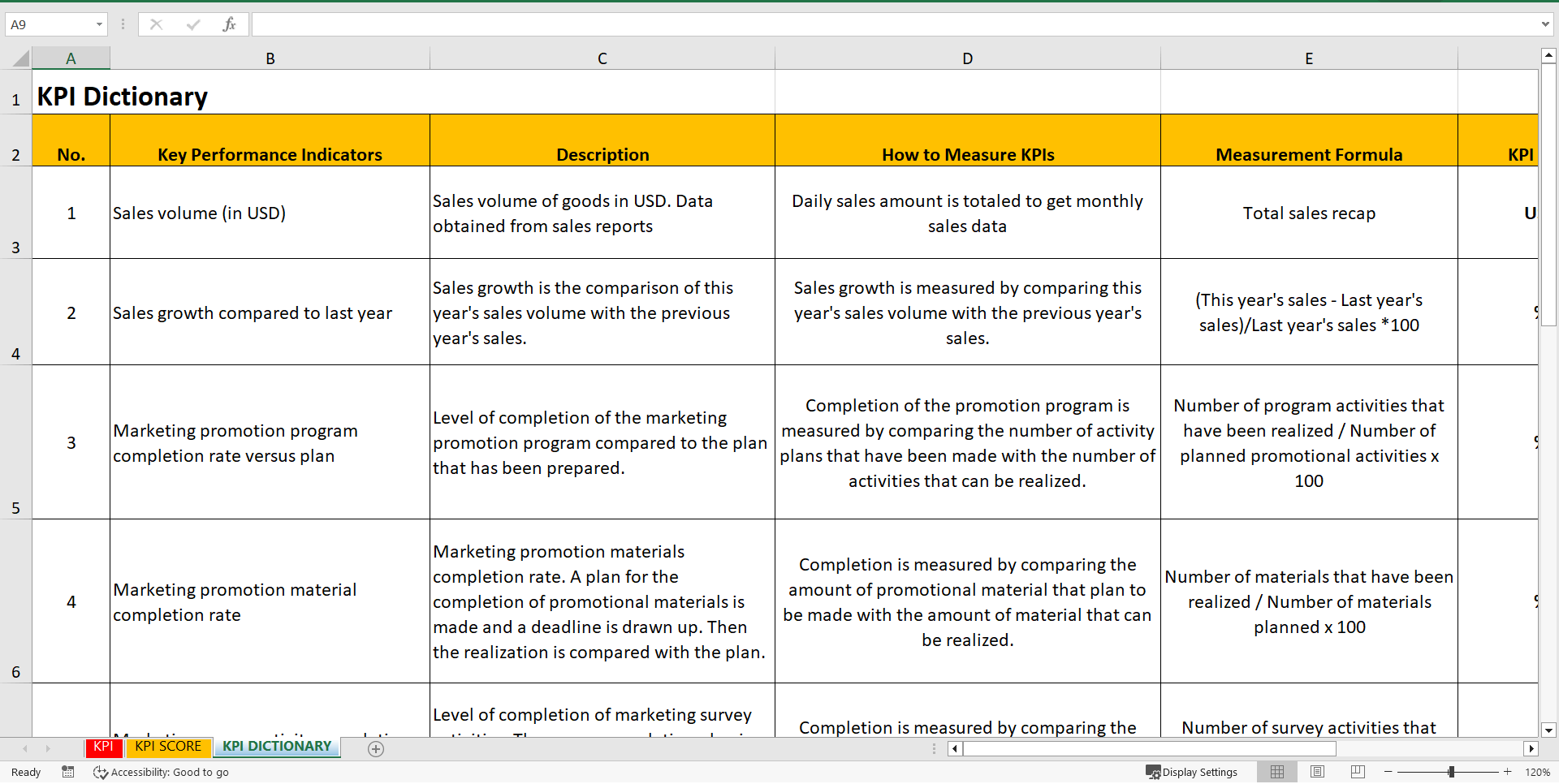Switch to the KPI sheet tab
The width and height of the screenshot is (1559, 784).
[x=103, y=747]
